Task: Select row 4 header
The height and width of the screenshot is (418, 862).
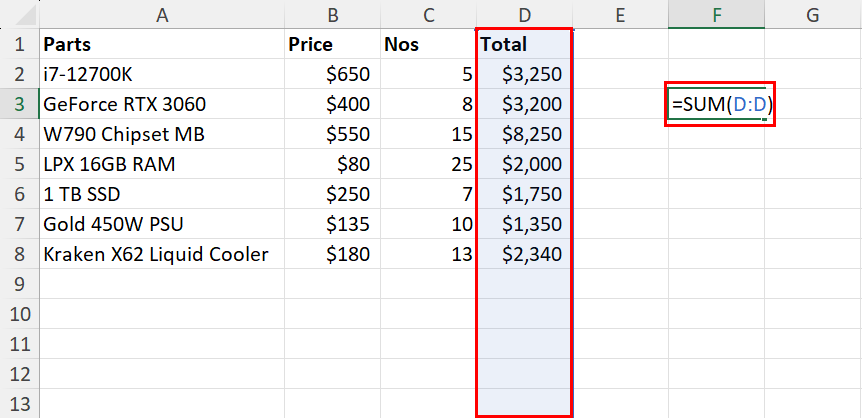Action: 20,134
